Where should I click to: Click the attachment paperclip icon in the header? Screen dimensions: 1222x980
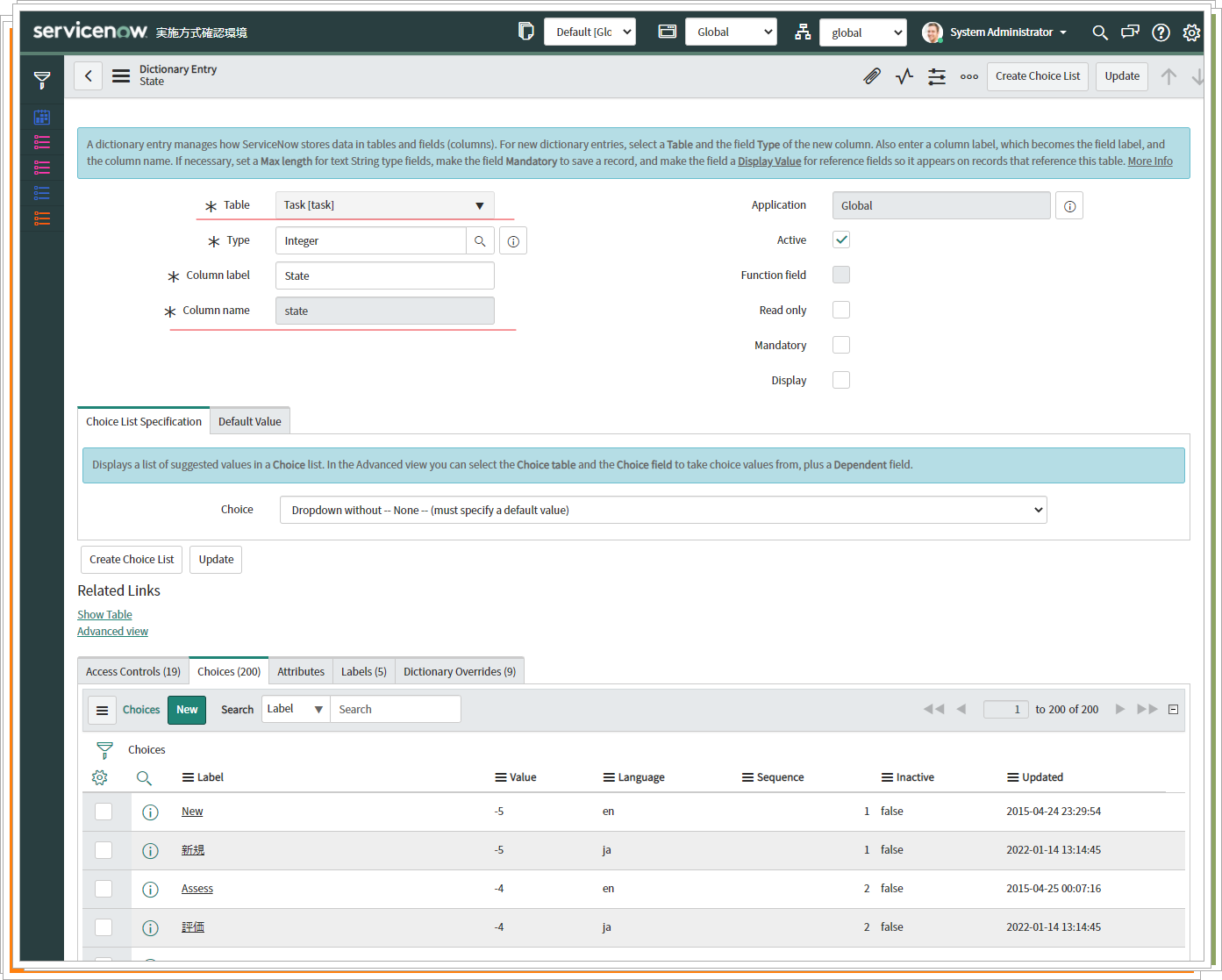871,76
